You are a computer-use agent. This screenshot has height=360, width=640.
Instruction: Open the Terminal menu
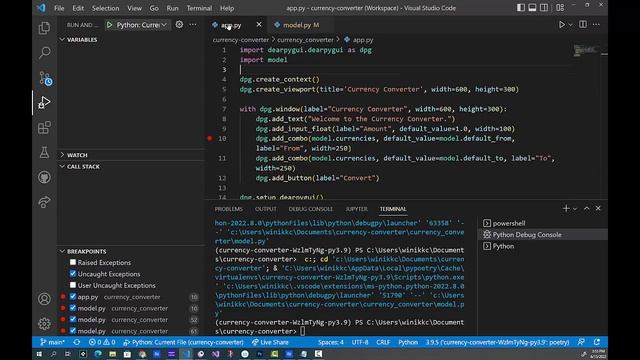pos(199,8)
